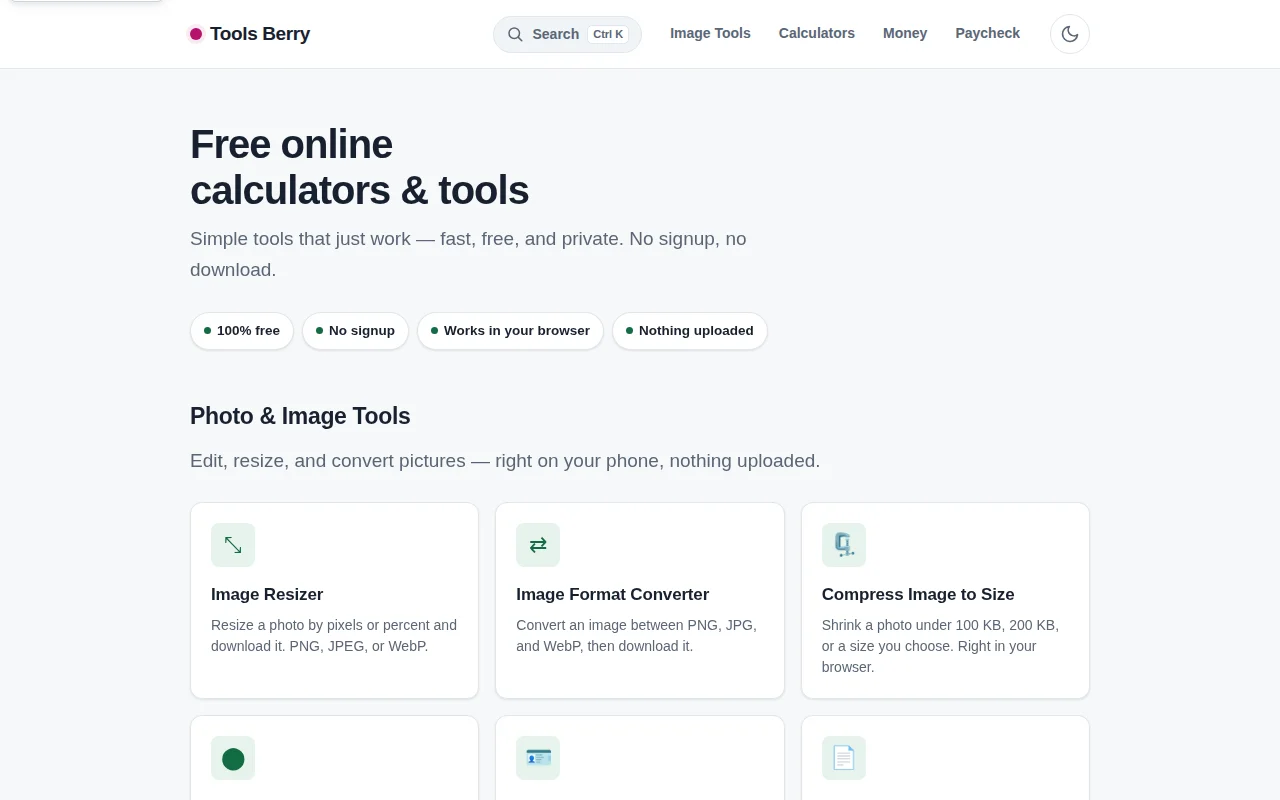Open the Compress Image to Size title
This screenshot has height=800, width=1280.
[918, 594]
